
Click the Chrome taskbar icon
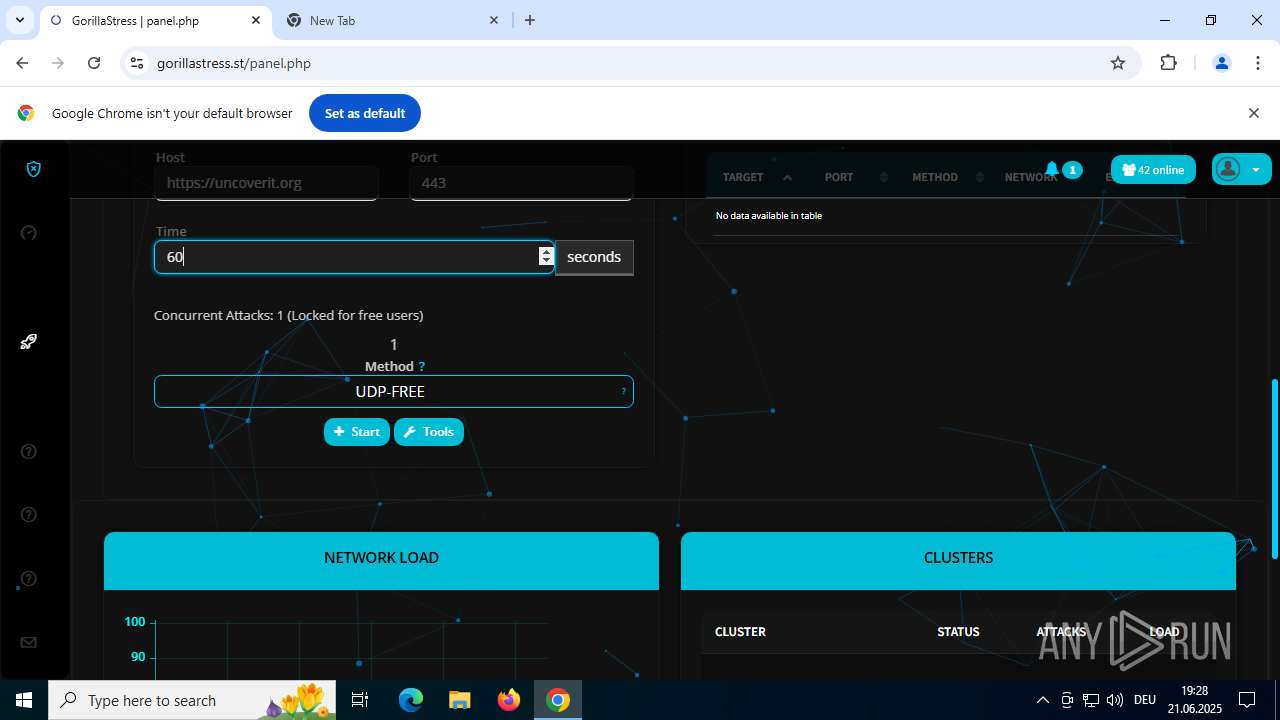558,700
